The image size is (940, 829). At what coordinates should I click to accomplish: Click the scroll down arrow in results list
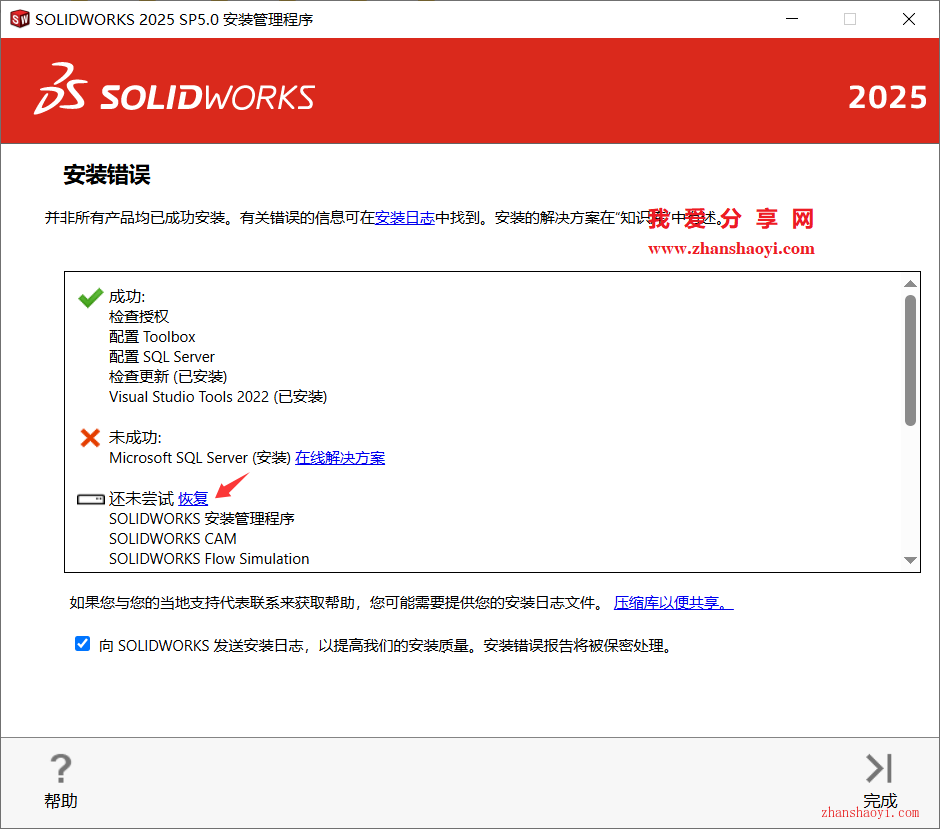(x=910, y=560)
